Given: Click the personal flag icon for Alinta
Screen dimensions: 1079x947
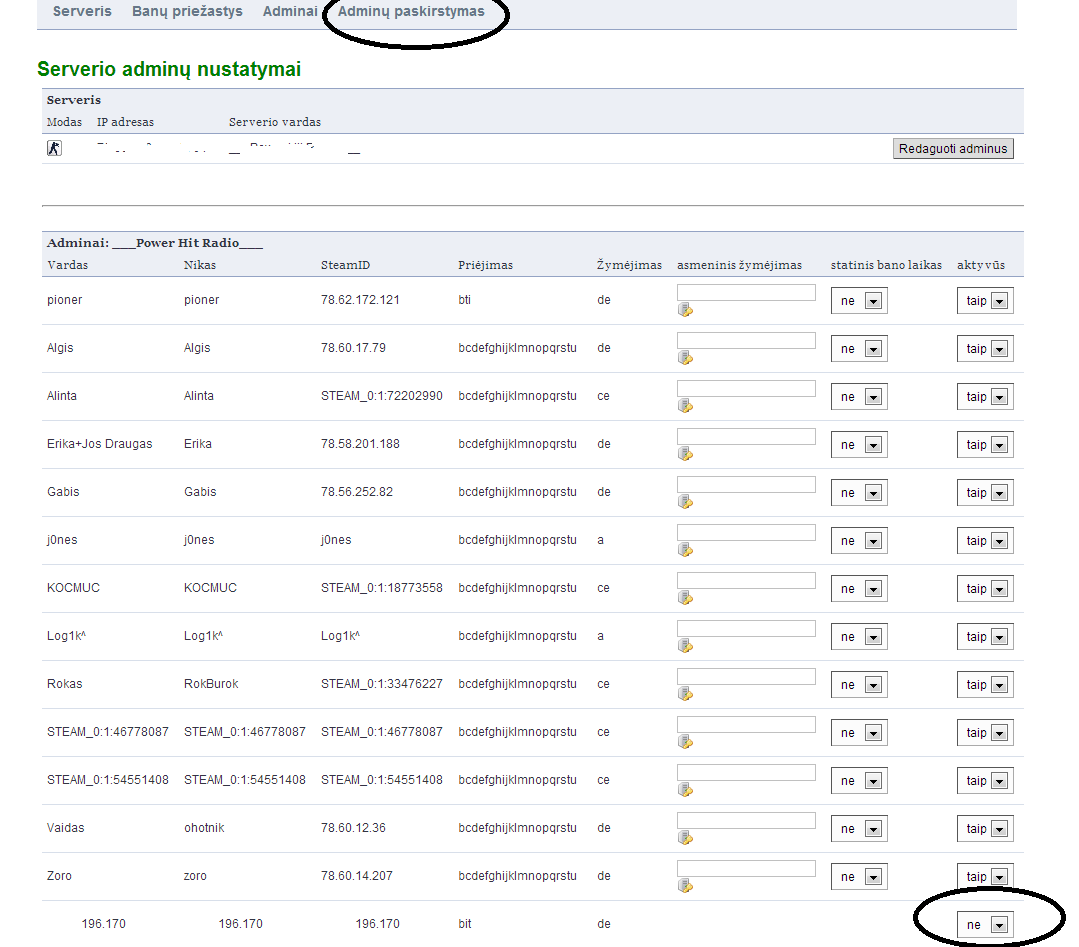Looking at the screenshot, I should point(685,406).
